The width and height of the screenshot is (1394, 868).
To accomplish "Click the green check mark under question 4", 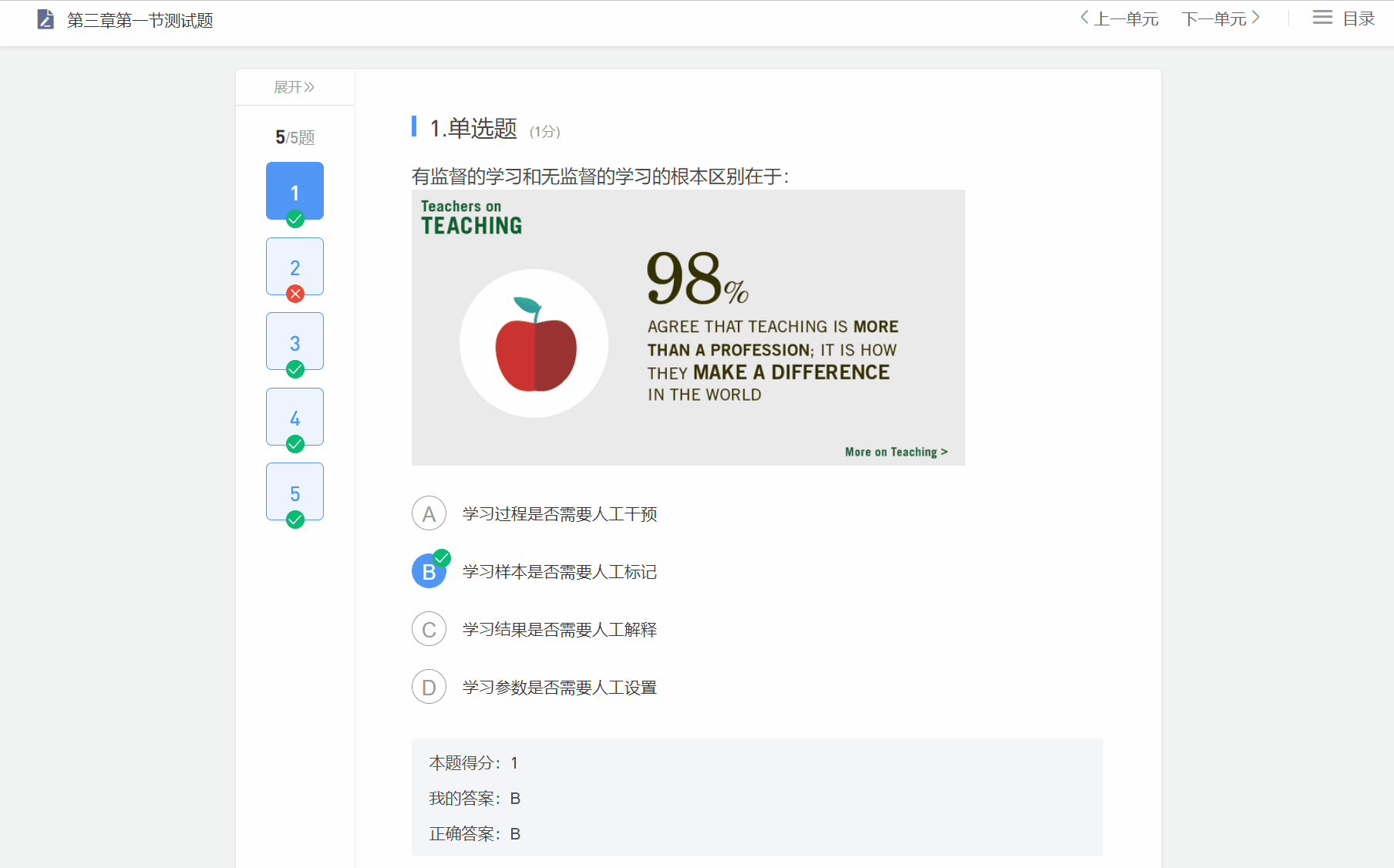I will [295, 444].
